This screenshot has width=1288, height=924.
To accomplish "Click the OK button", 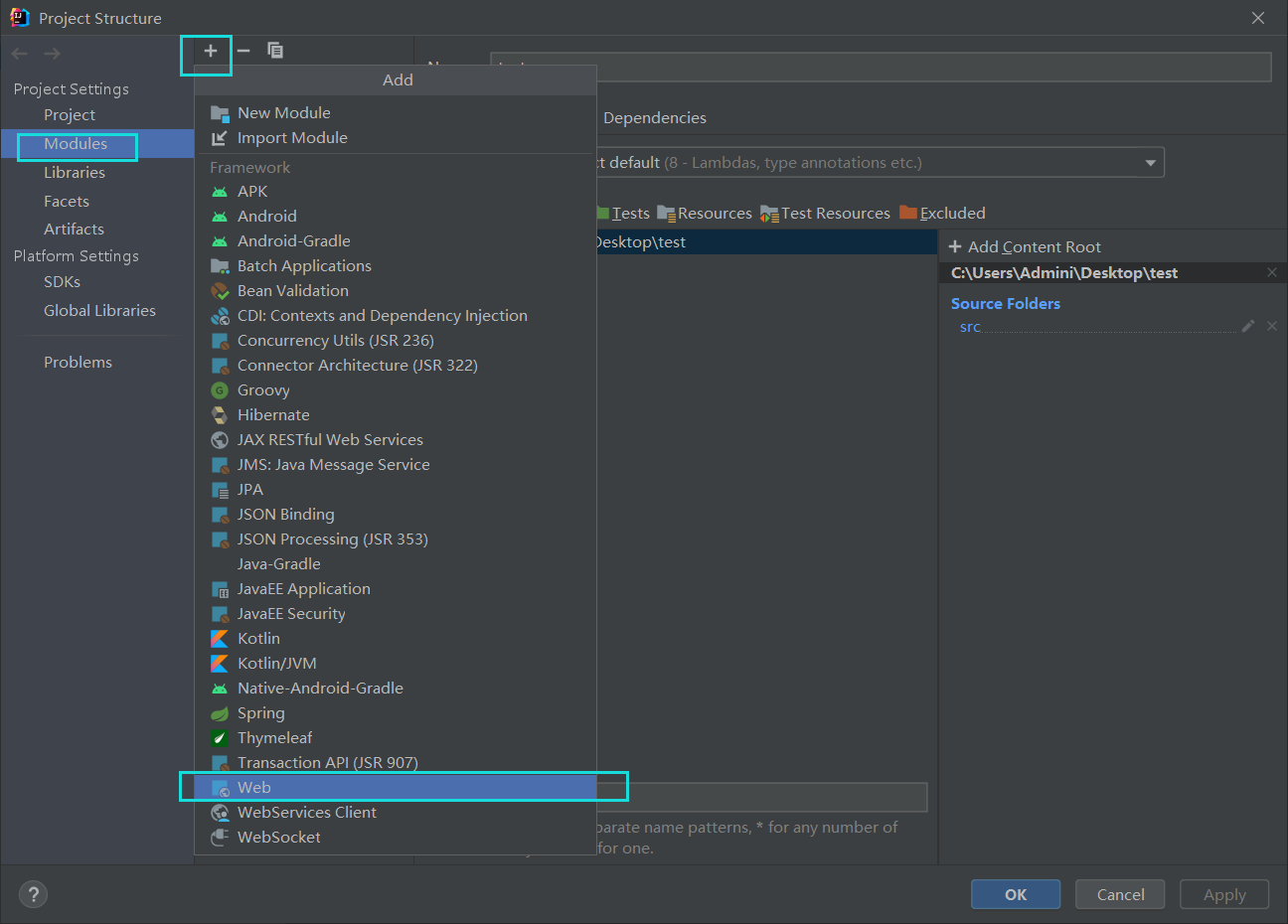I will tap(1016, 894).
